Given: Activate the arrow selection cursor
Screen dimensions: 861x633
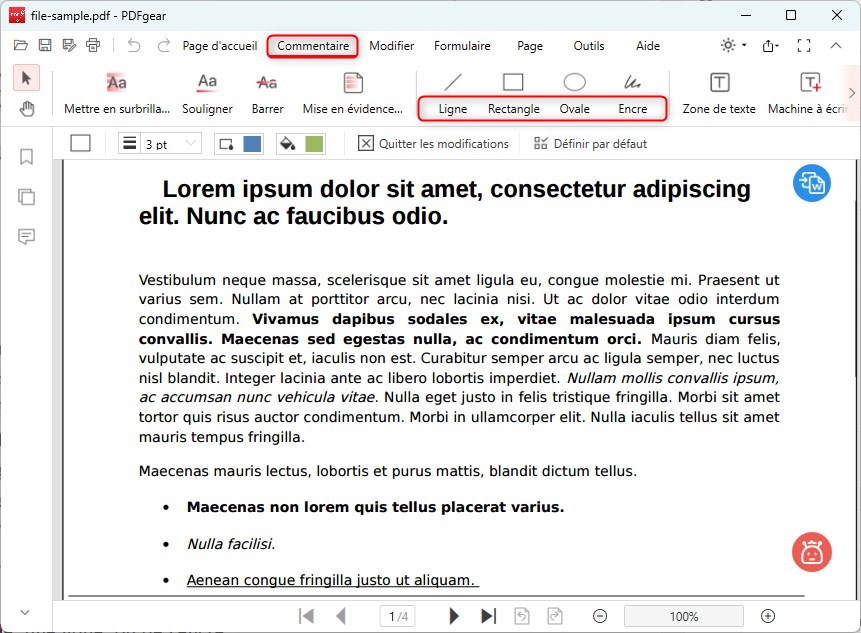Looking at the screenshot, I should pyautogui.click(x=27, y=78).
